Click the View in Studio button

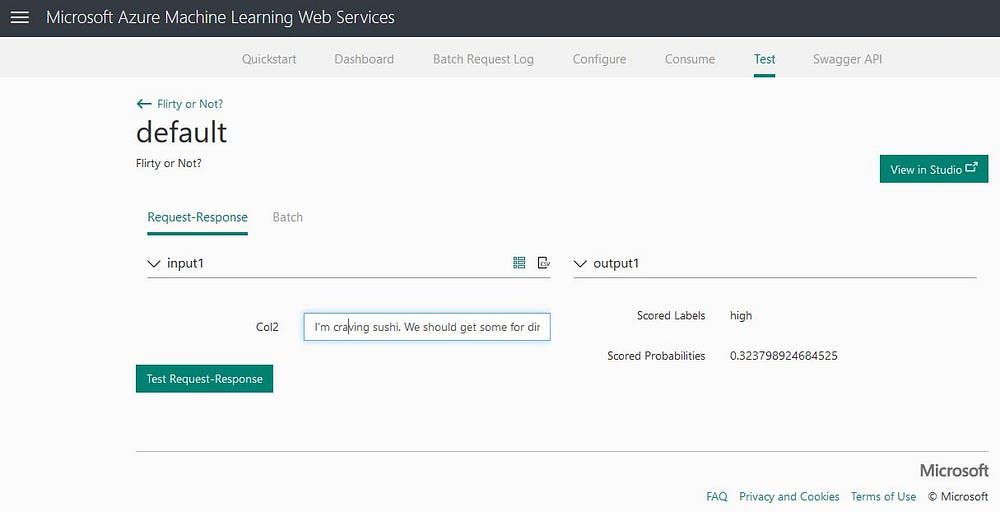(933, 169)
